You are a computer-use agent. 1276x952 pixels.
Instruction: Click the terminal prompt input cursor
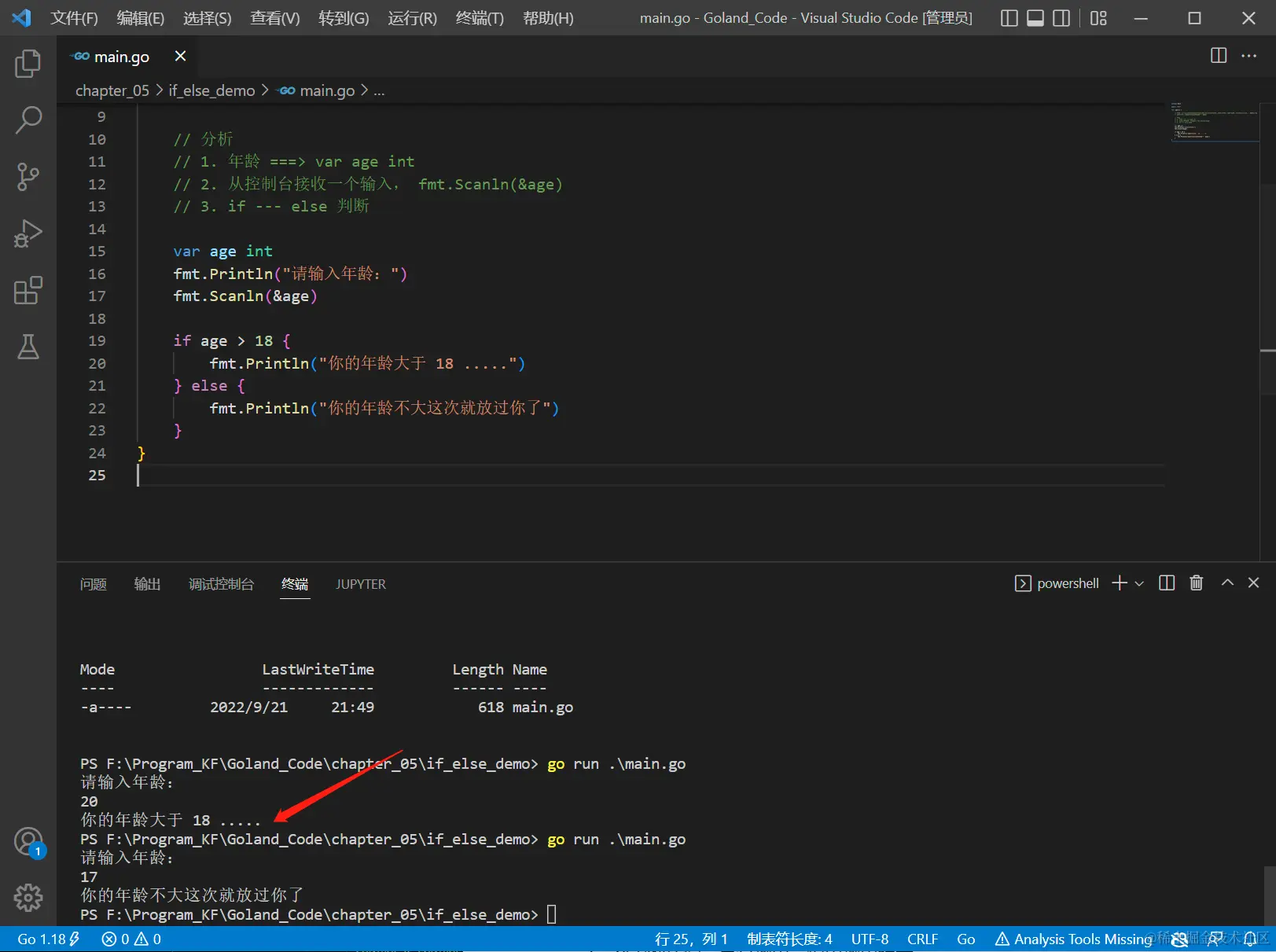point(551,914)
